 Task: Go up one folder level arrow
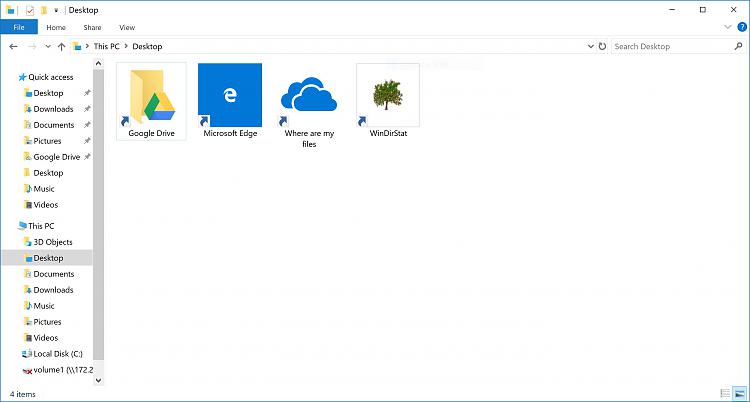pyautogui.click(x=61, y=46)
